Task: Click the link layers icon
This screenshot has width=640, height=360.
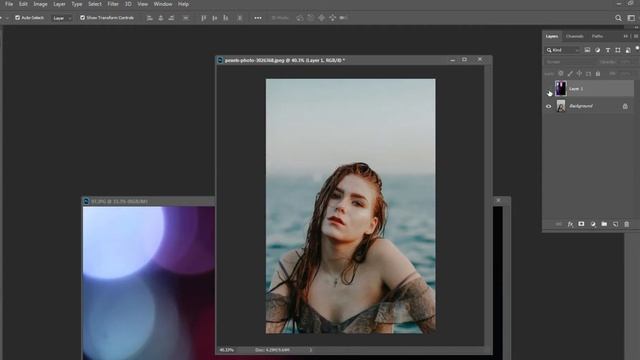Action: click(x=559, y=224)
